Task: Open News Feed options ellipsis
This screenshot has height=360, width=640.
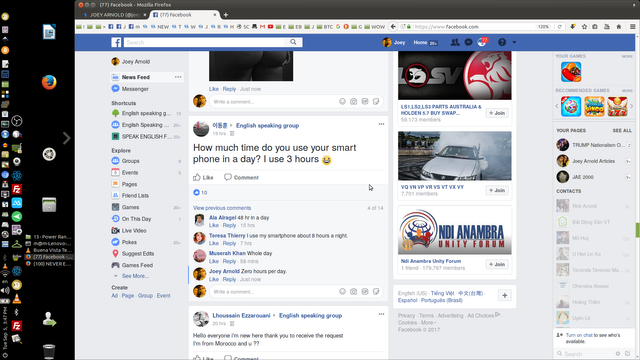Action: click(x=178, y=77)
